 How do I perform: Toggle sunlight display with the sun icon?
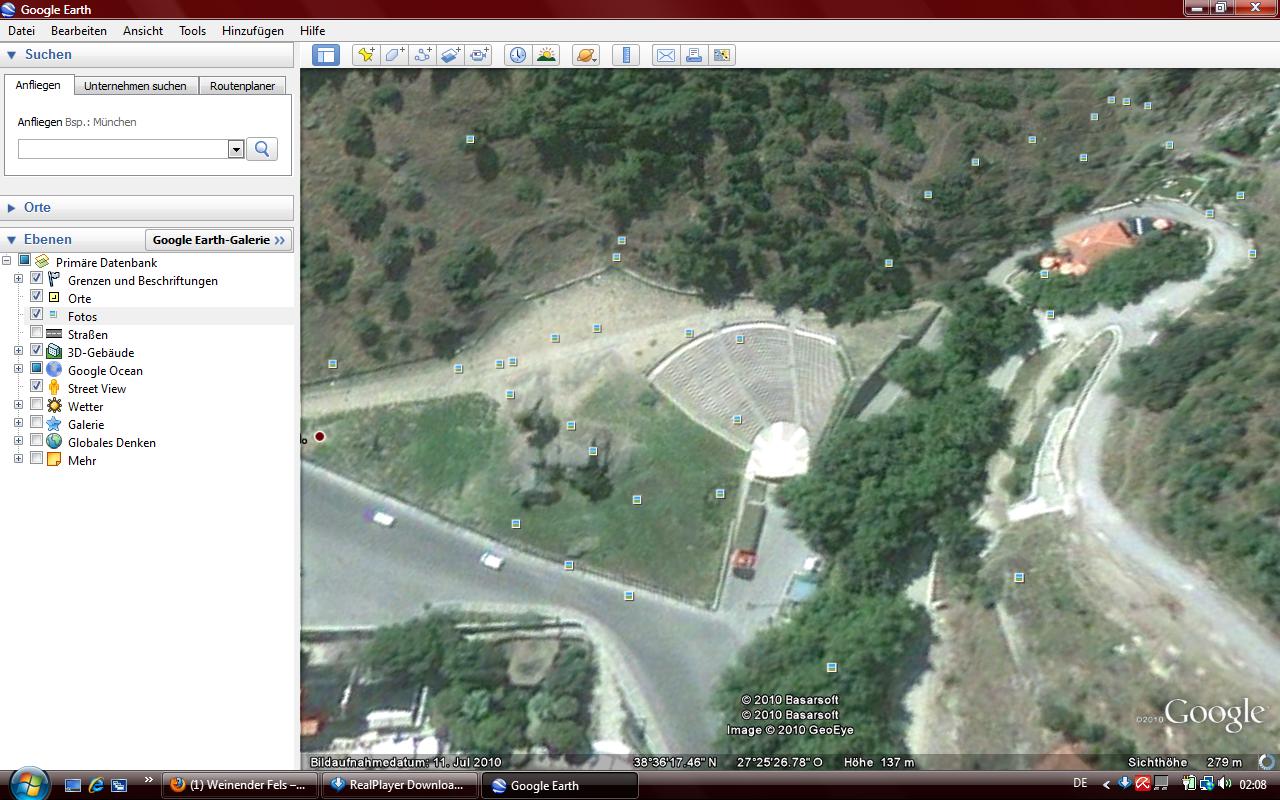[546, 55]
